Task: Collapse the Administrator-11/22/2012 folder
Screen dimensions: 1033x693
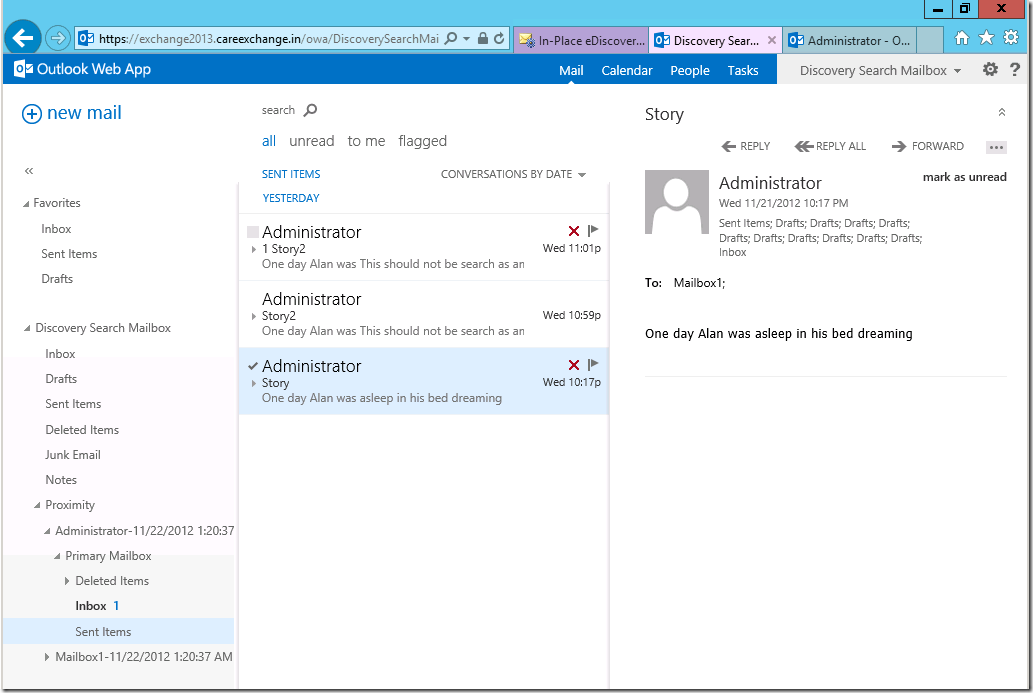Action: point(47,531)
